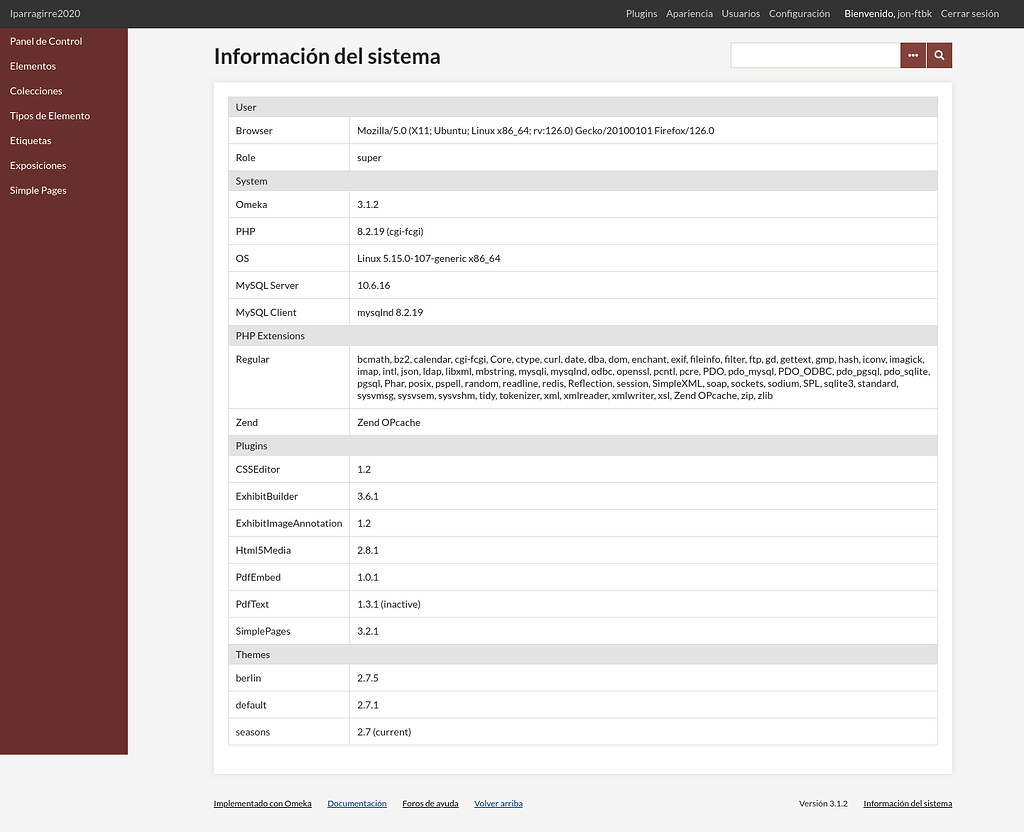
Task: Open the Documentación footer link
Action: pyautogui.click(x=357, y=803)
